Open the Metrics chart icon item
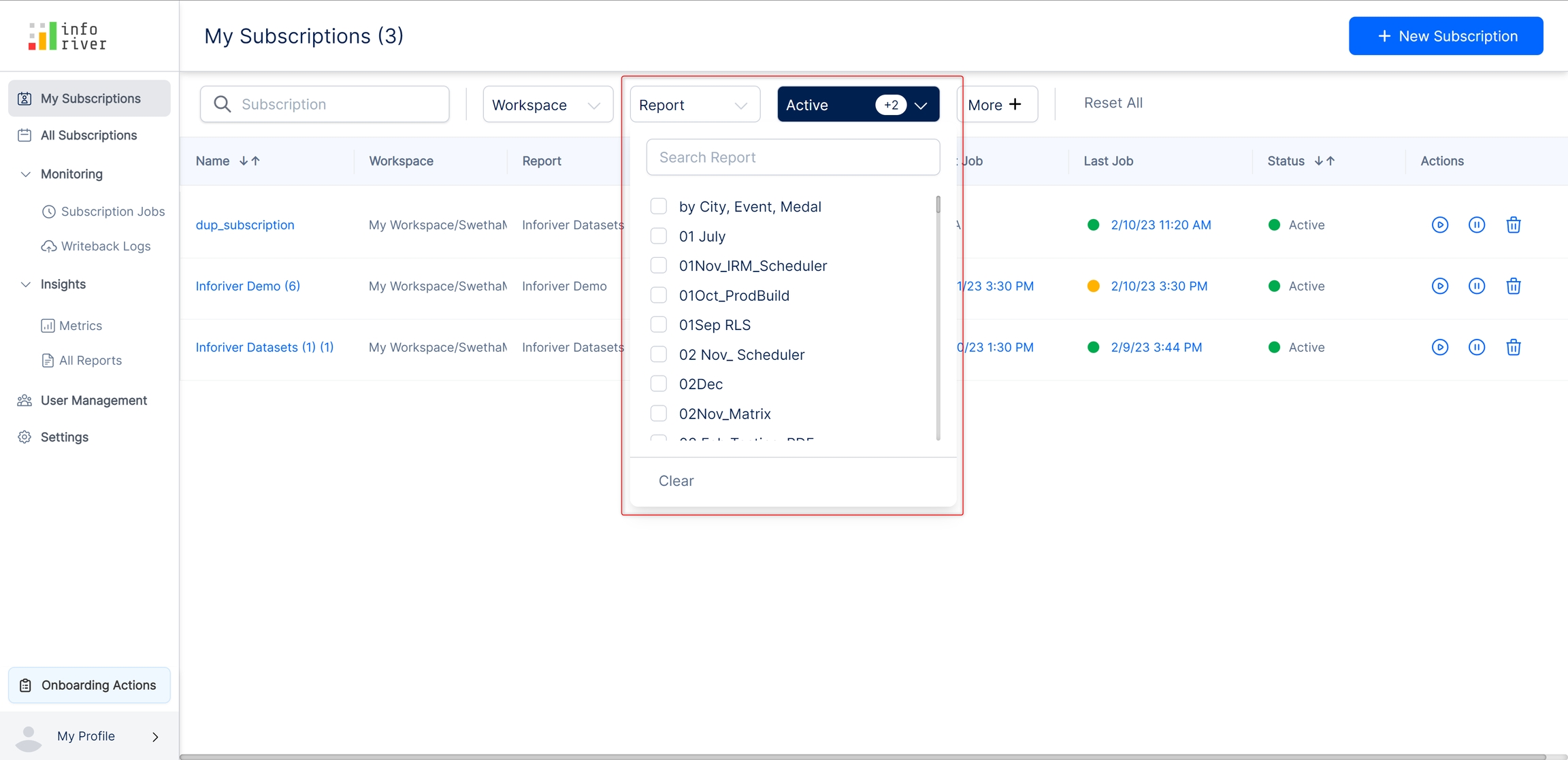 (48, 325)
